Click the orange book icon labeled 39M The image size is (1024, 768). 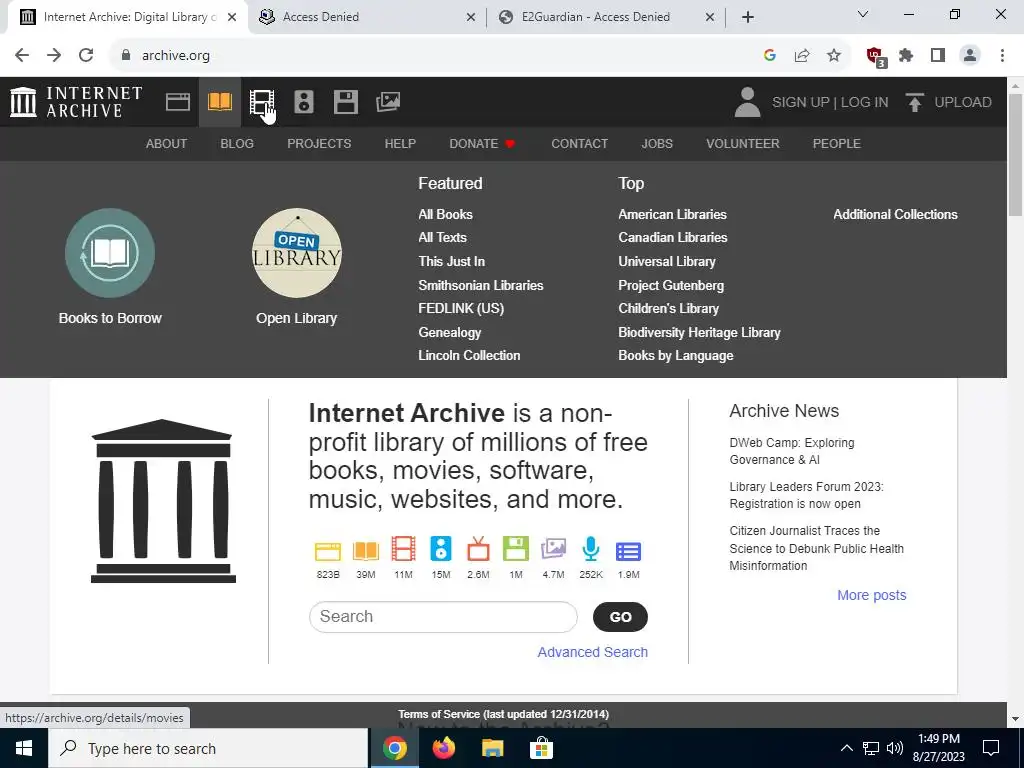pyautogui.click(x=366, y=551)
